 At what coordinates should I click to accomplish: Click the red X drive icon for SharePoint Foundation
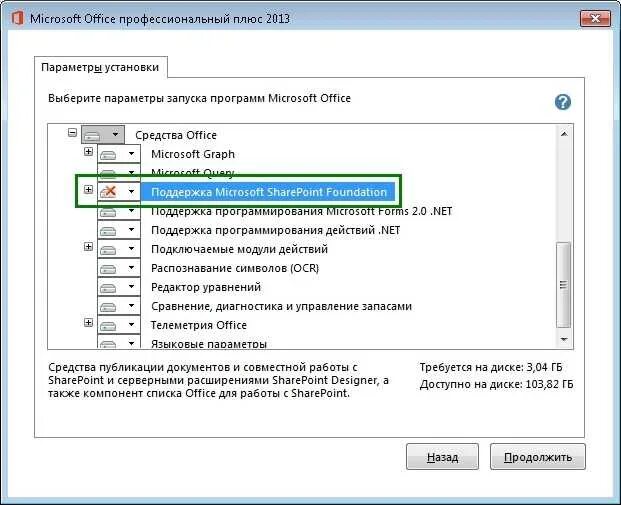pos(108,192)
